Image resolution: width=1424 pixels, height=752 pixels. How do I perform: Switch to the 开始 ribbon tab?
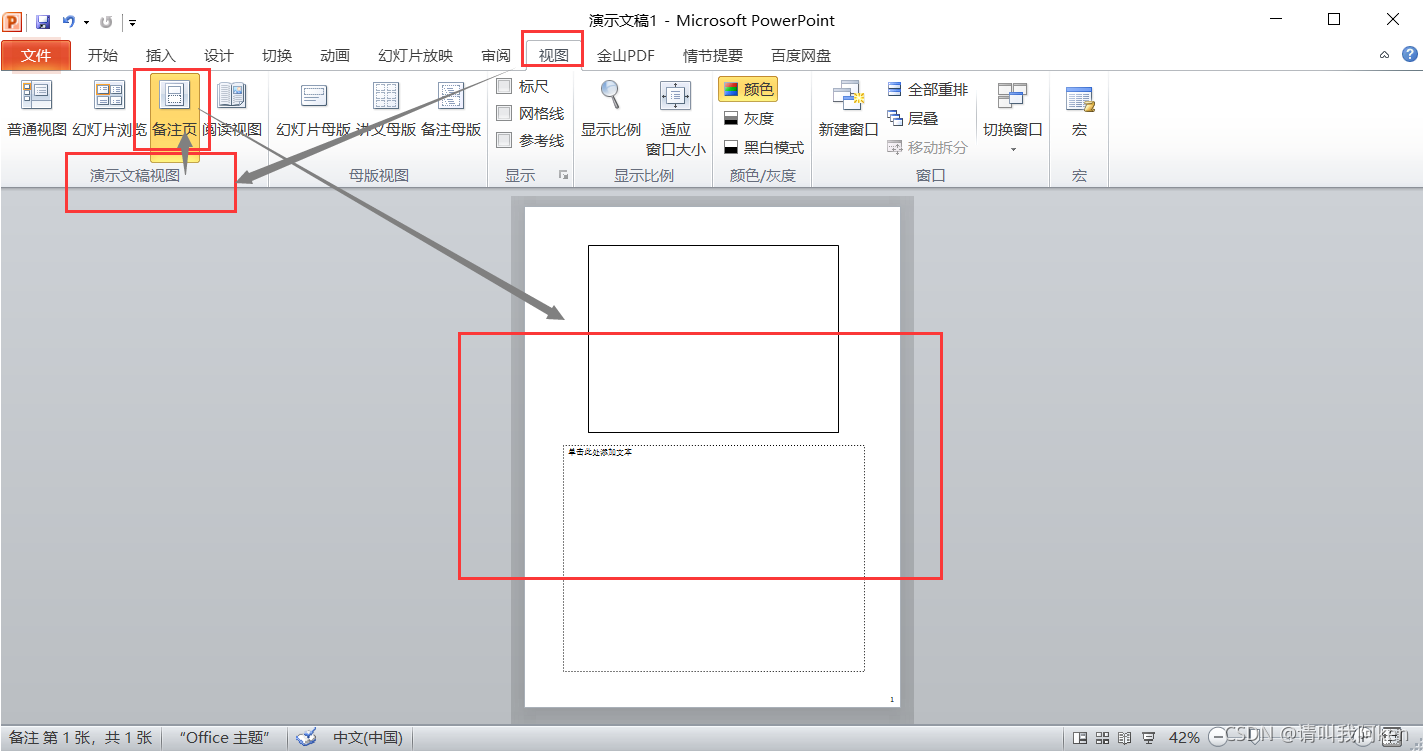tap(102, 56)
